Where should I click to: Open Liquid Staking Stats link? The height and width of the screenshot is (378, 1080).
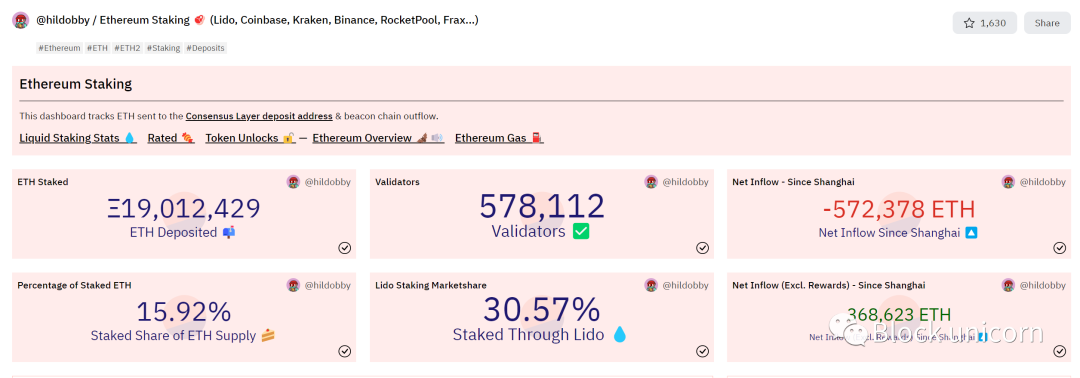(79, 138)
